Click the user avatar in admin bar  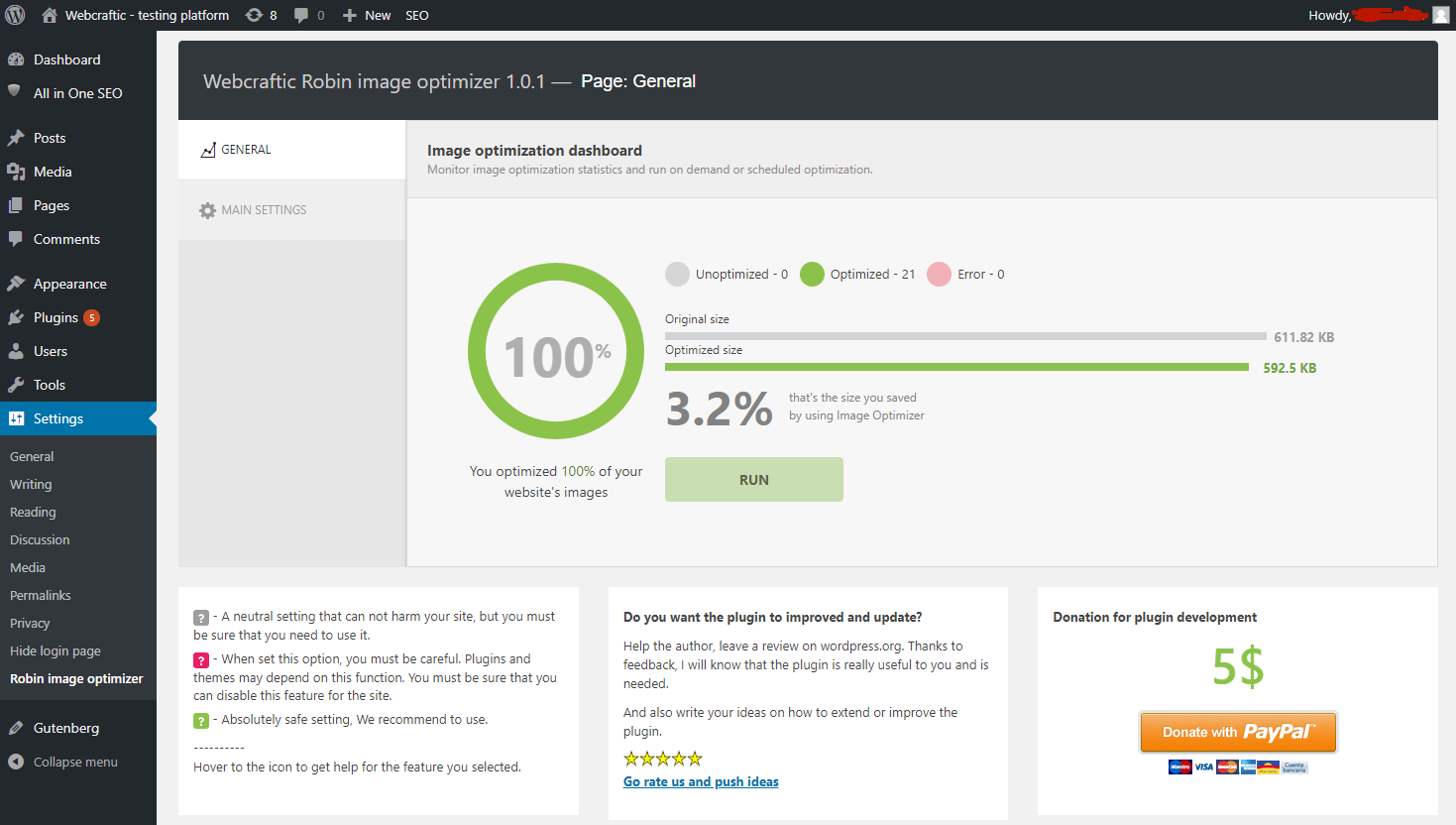1440,15
